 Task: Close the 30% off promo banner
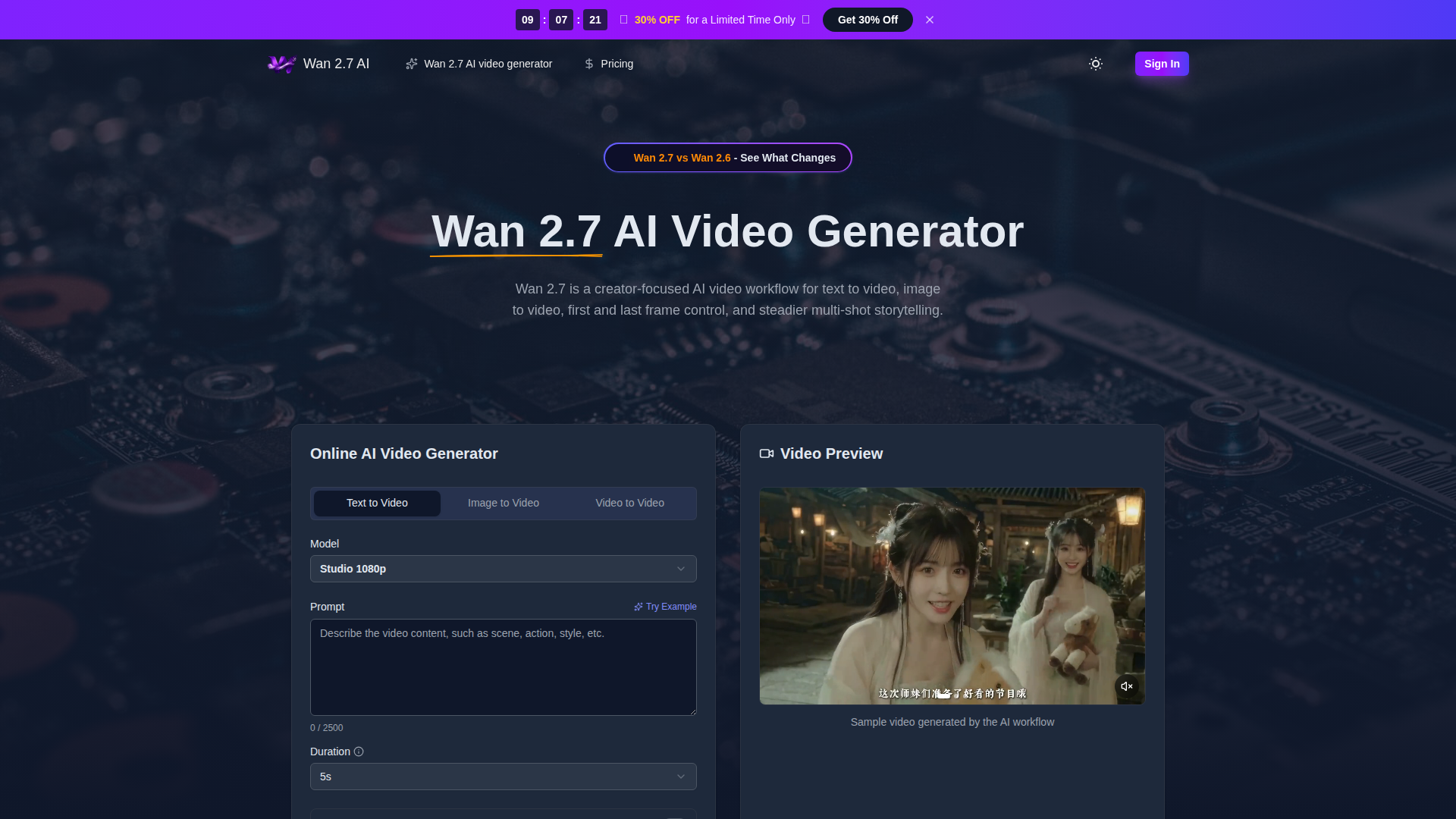point(930,20)
